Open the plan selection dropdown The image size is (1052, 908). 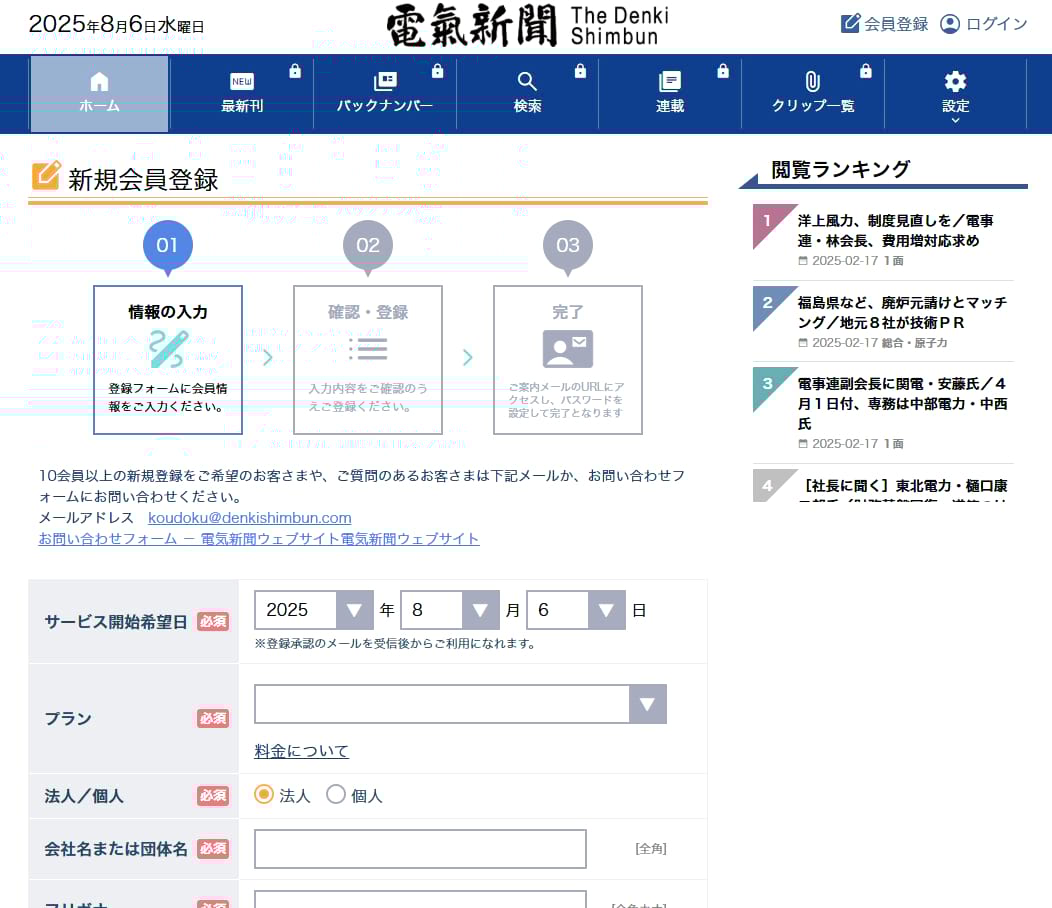[x=460, y=704]
